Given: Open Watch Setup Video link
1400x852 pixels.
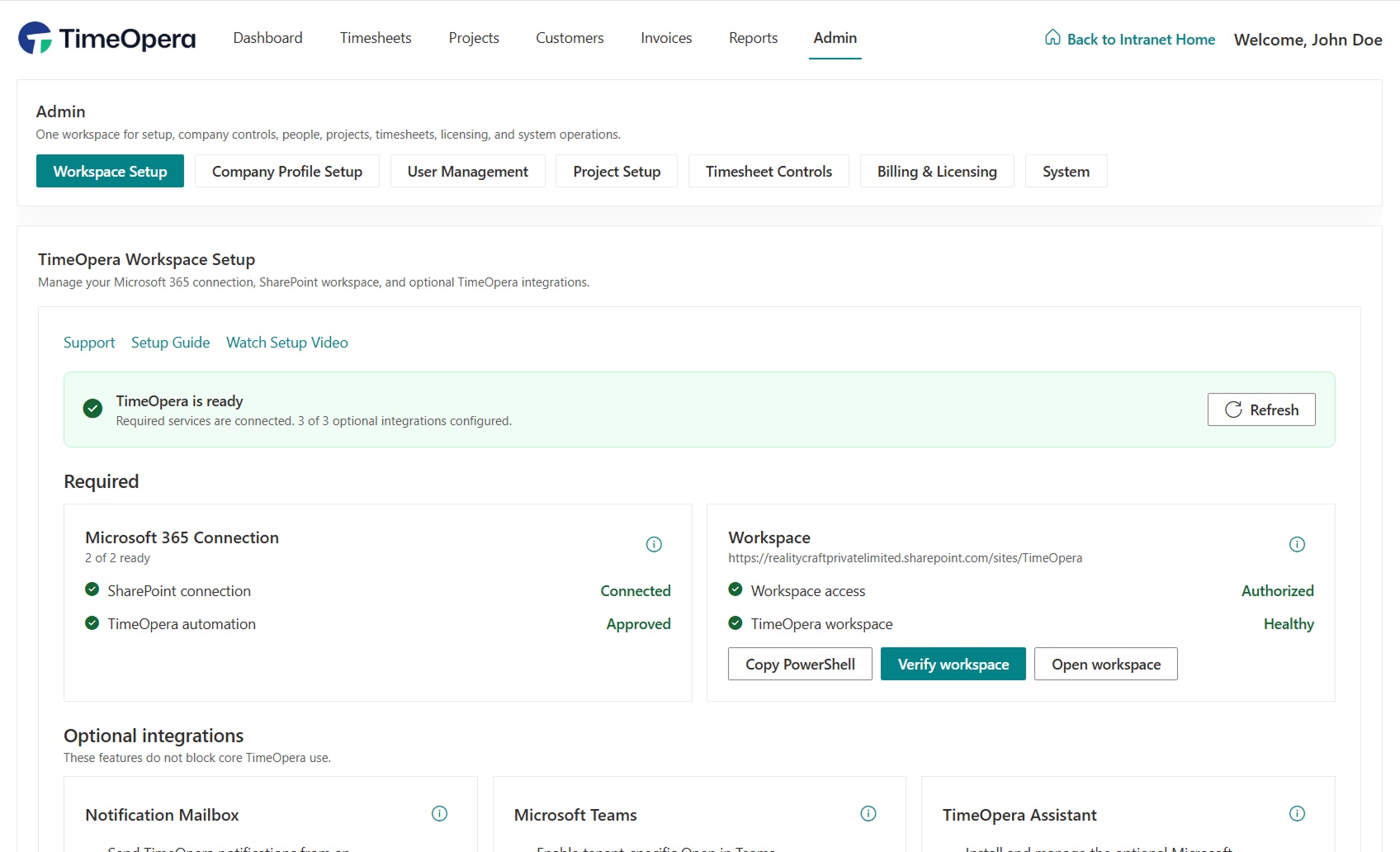Looking at the screenshot, I should tap(287, 342).
